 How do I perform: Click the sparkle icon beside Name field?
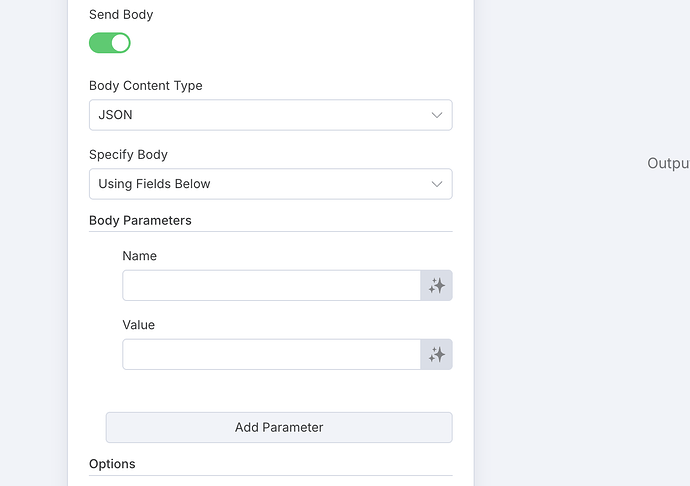pyautogui.click(x=436, y=286)
